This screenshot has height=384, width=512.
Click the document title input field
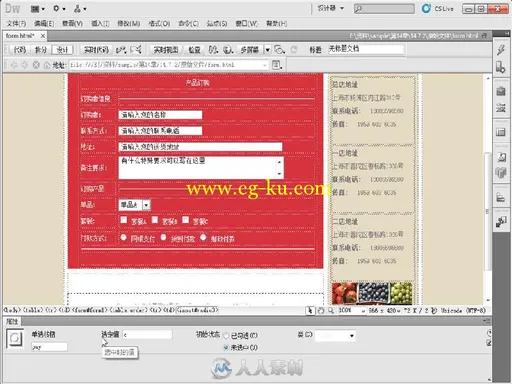click(365, 49)
